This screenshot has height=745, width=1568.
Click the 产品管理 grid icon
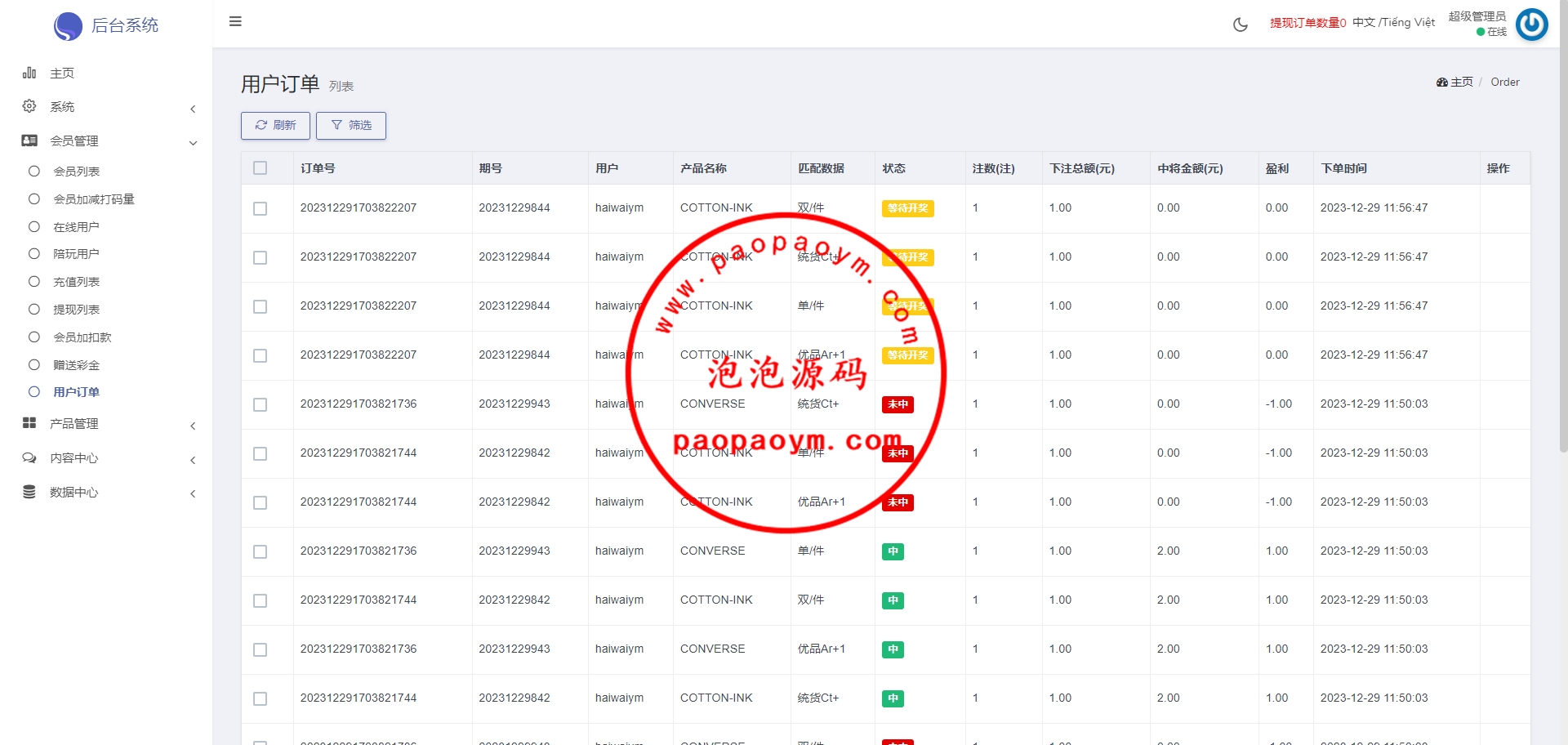coord(29,423)
